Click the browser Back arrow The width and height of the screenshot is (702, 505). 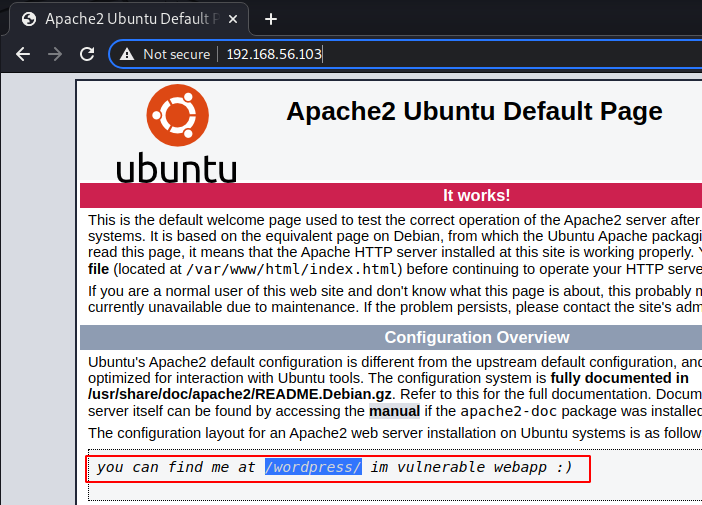coord(23,54)
